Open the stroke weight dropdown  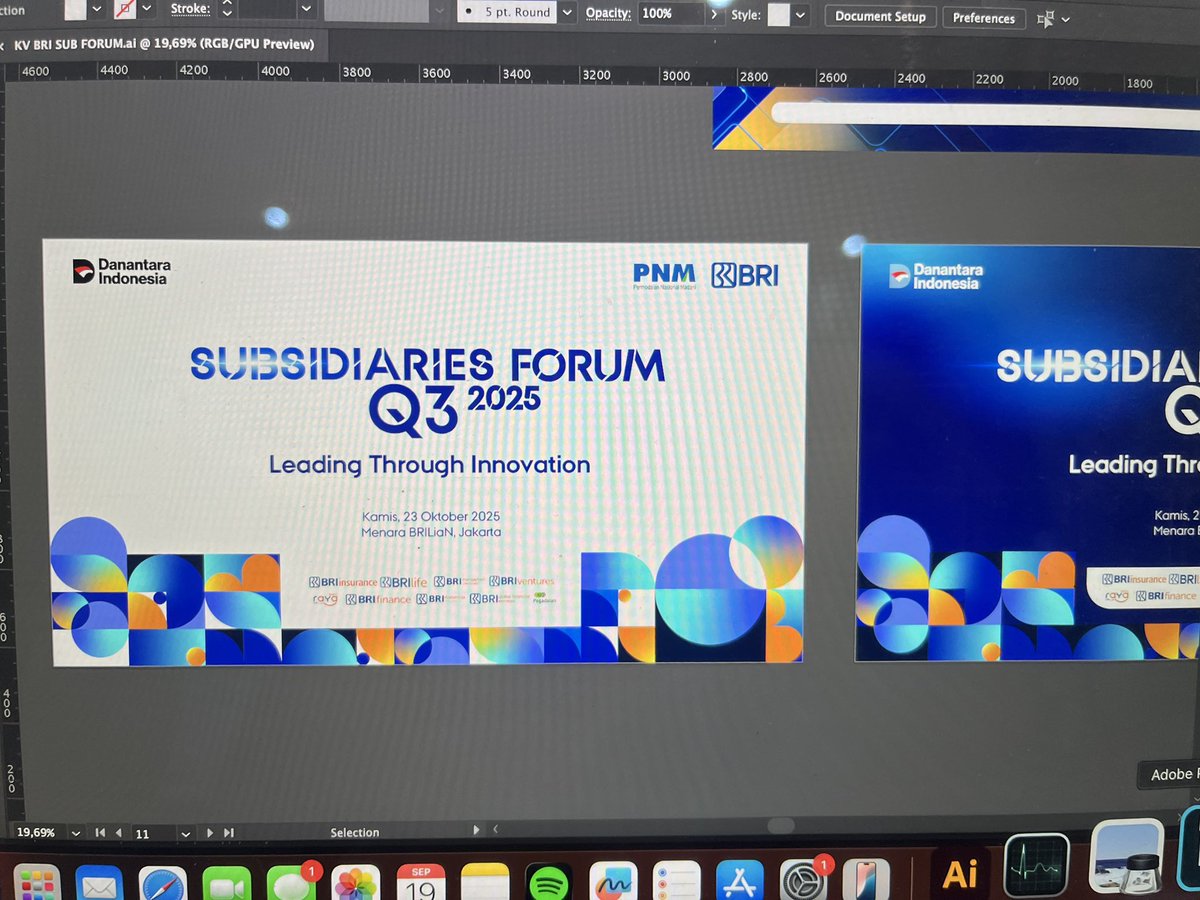[307, 11]
